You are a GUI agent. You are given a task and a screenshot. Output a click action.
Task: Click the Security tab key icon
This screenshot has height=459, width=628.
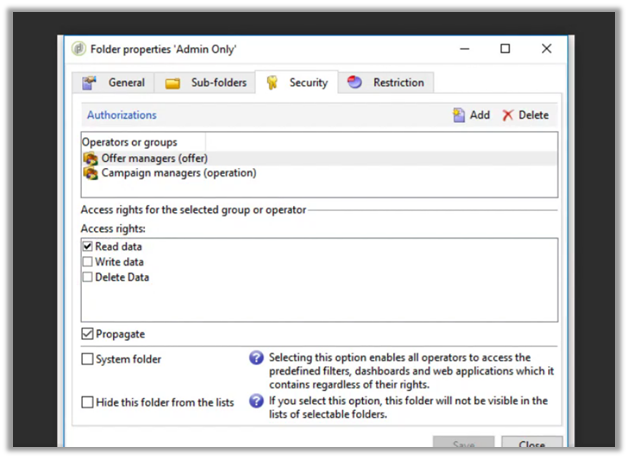point(272,83)
